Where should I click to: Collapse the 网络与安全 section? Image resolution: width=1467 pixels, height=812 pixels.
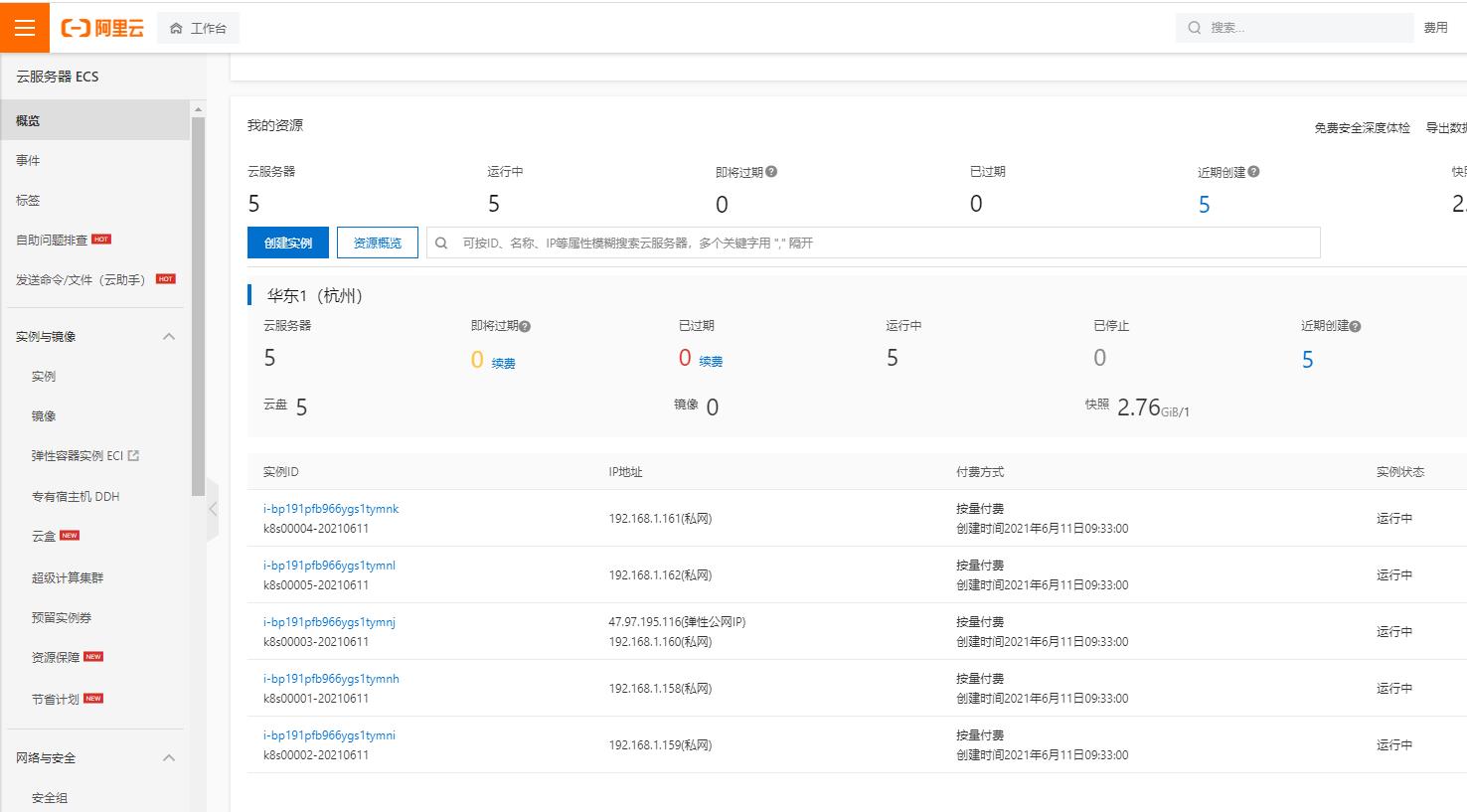(x=169, y=757)
